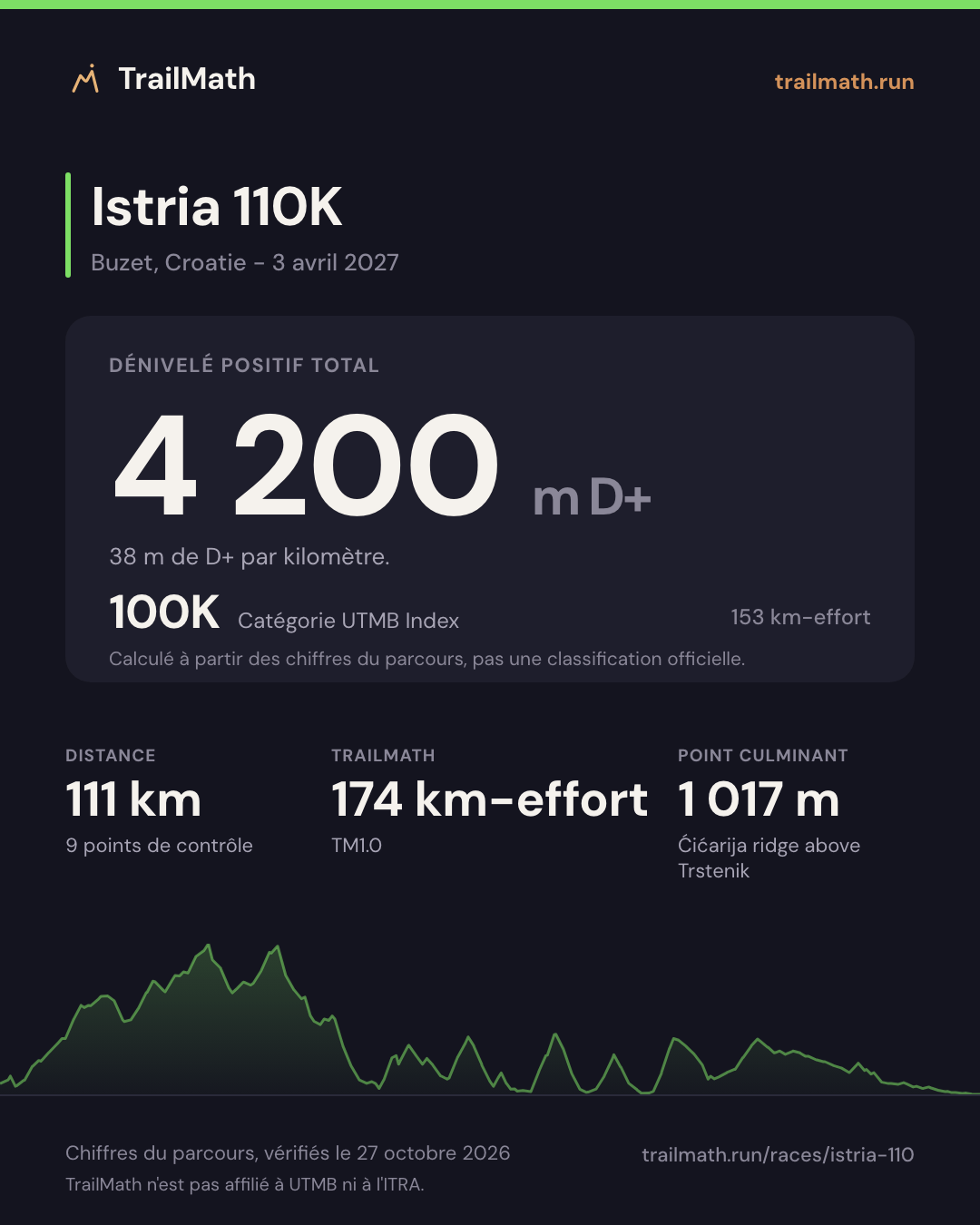Click the TrailMath mountain logo icon
Image resolution: width=980 pixels, height=1225 pixels.
pos(85,79)
